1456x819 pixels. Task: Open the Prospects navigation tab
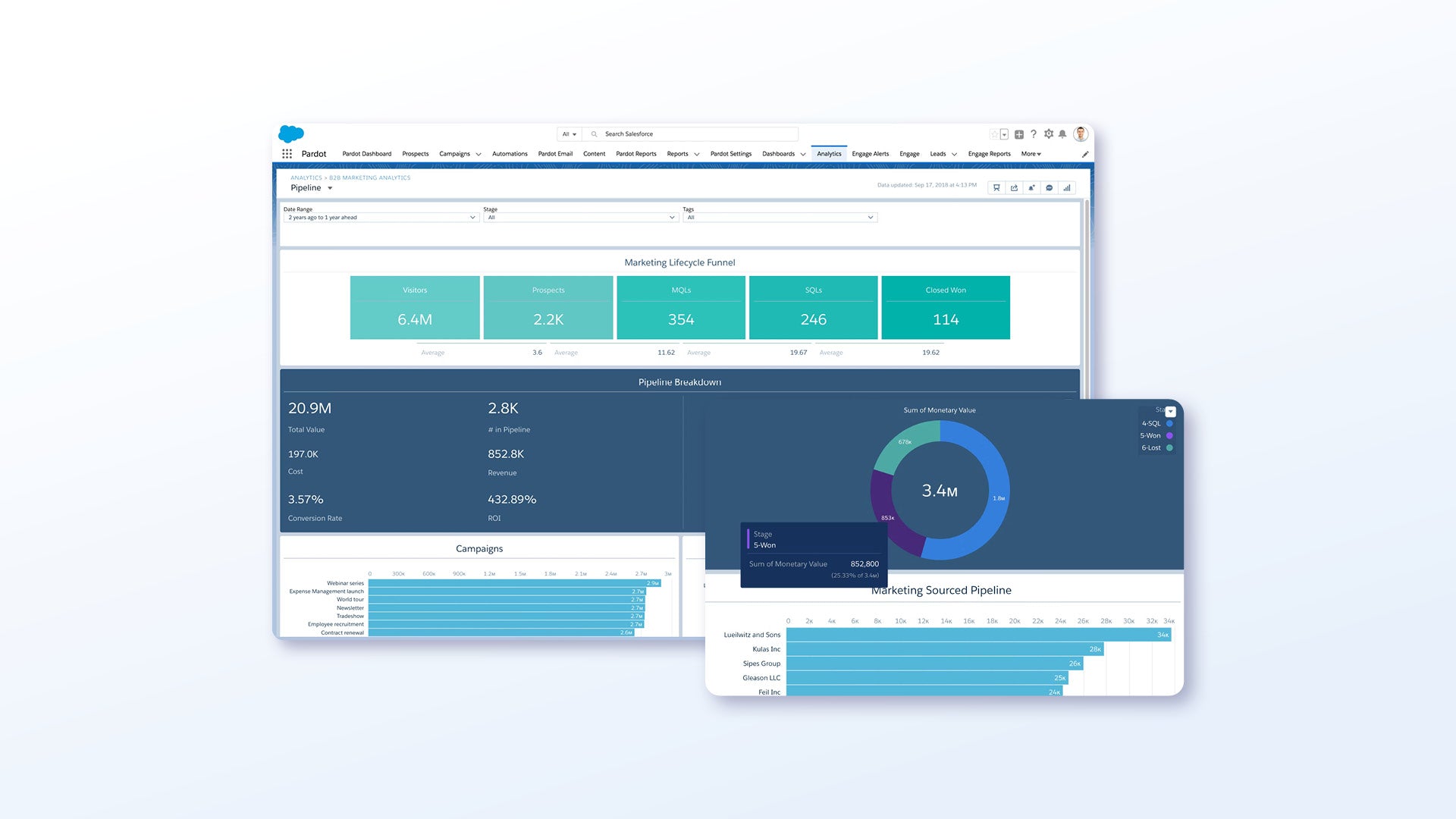[415, 154]
